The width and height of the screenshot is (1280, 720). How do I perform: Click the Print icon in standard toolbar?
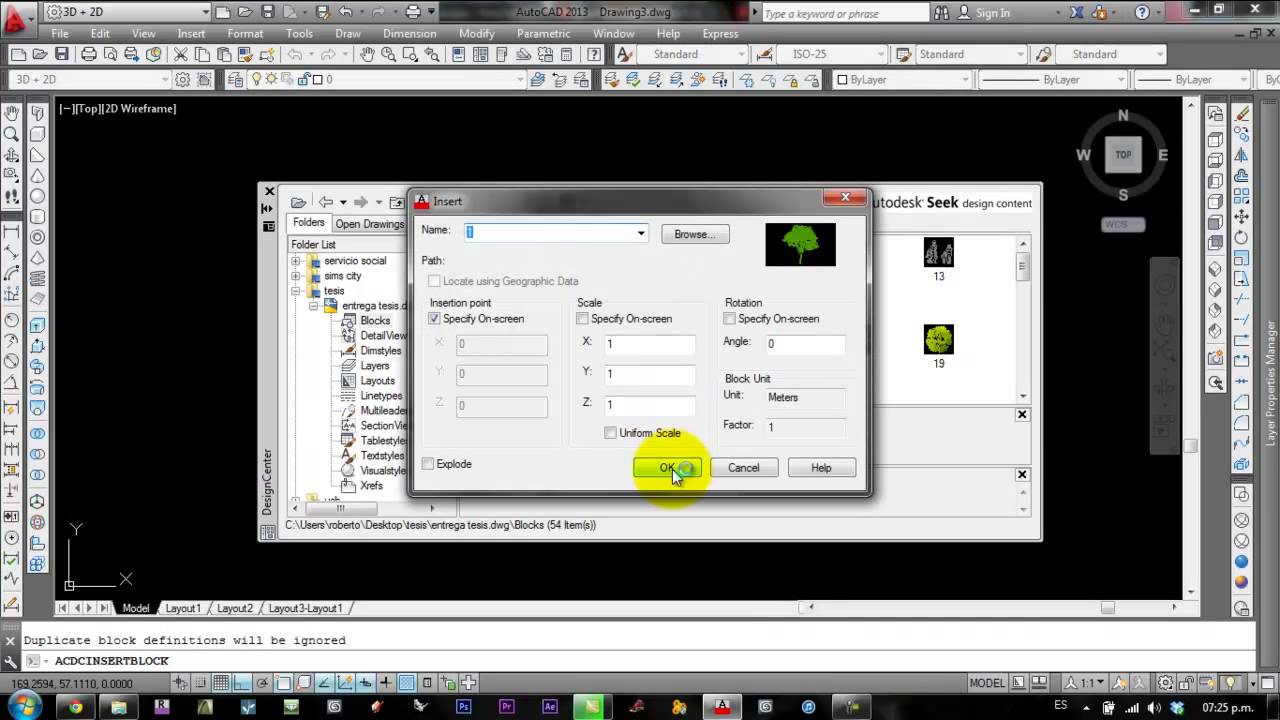[89, 54]
